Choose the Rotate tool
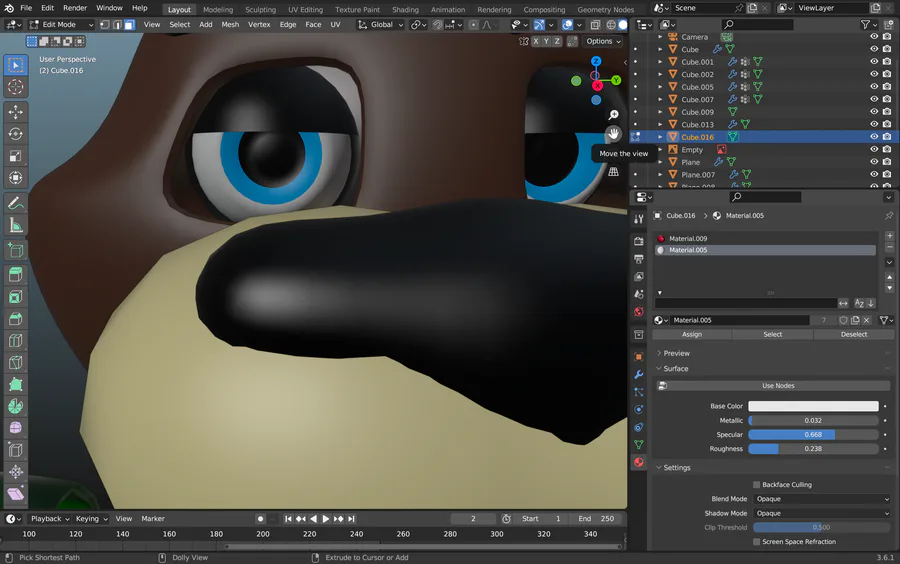Image resolution: width=900 pixels, height=564 pixels. [x=15, y=134]
